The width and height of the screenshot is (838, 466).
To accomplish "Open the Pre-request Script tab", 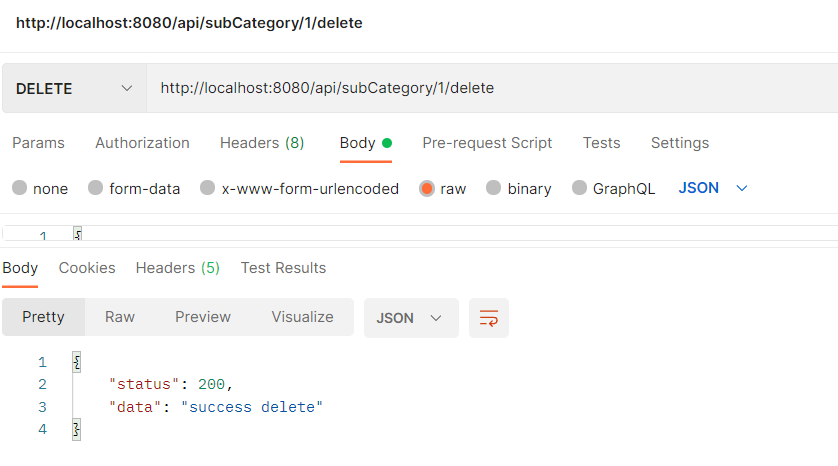I will (487, 143).
